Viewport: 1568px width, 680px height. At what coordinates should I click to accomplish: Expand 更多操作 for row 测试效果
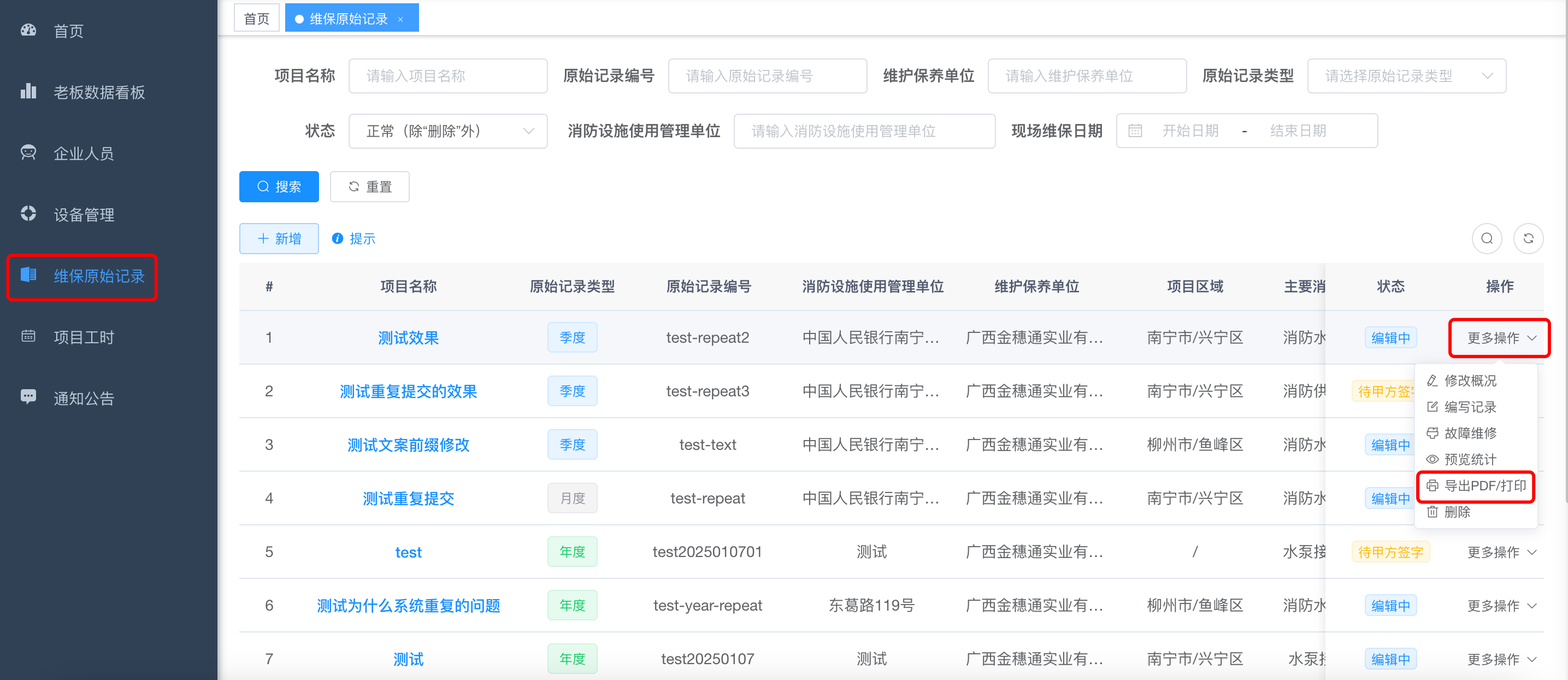click(1501, 338)
